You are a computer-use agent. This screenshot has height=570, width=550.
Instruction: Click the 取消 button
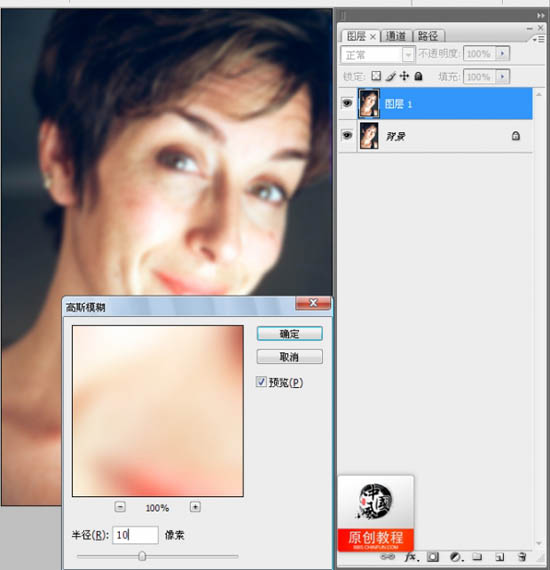click(289, 357)
